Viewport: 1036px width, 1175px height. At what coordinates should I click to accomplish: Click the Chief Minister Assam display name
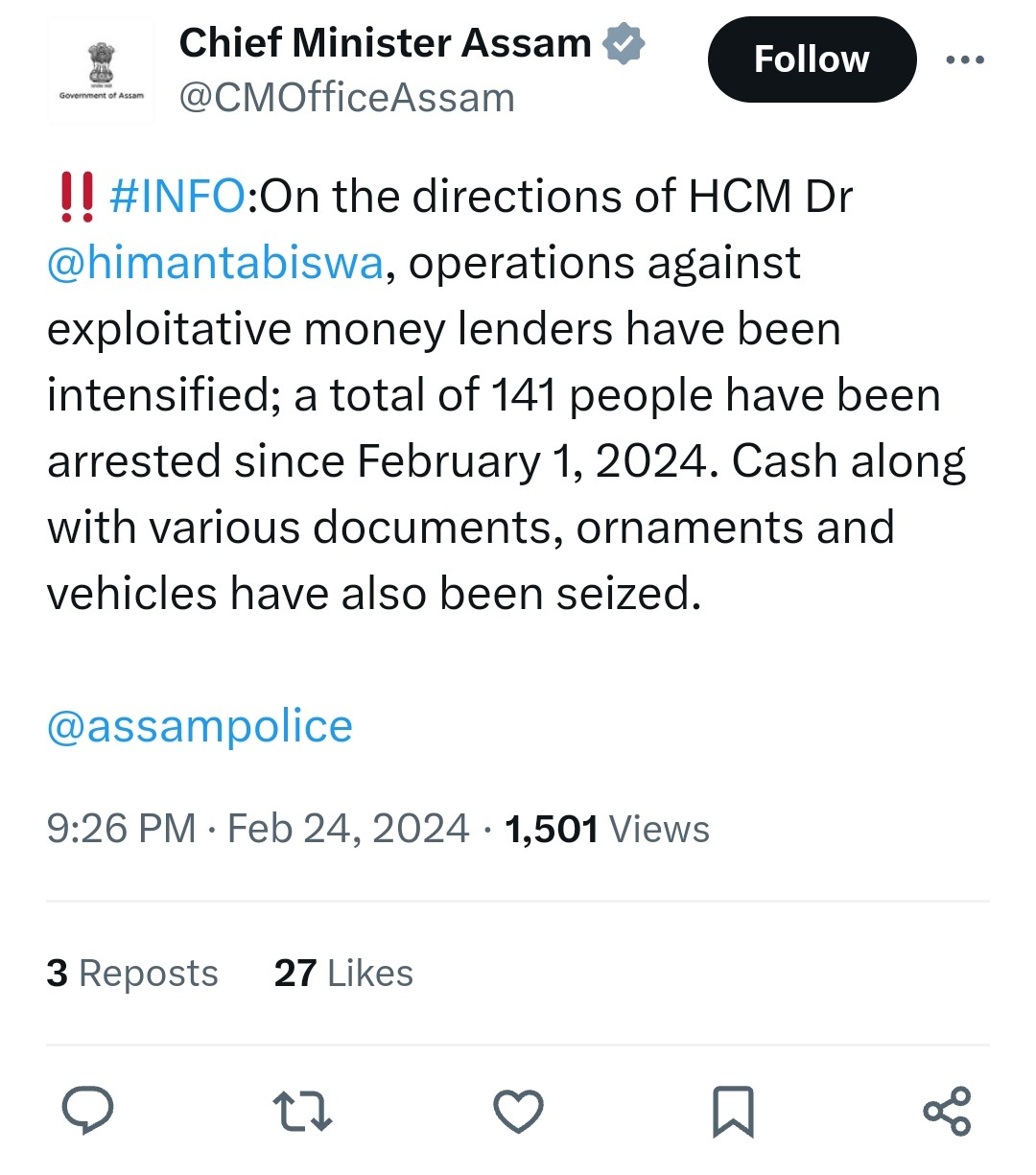click(x=385, y=43)
